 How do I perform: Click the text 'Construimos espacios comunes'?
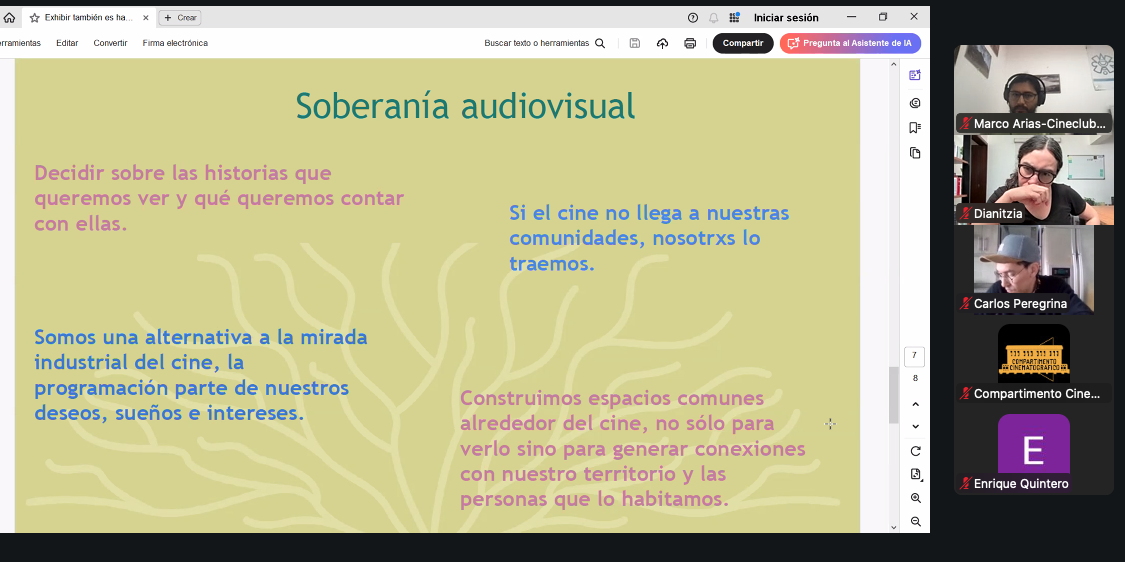pos(612,398)
